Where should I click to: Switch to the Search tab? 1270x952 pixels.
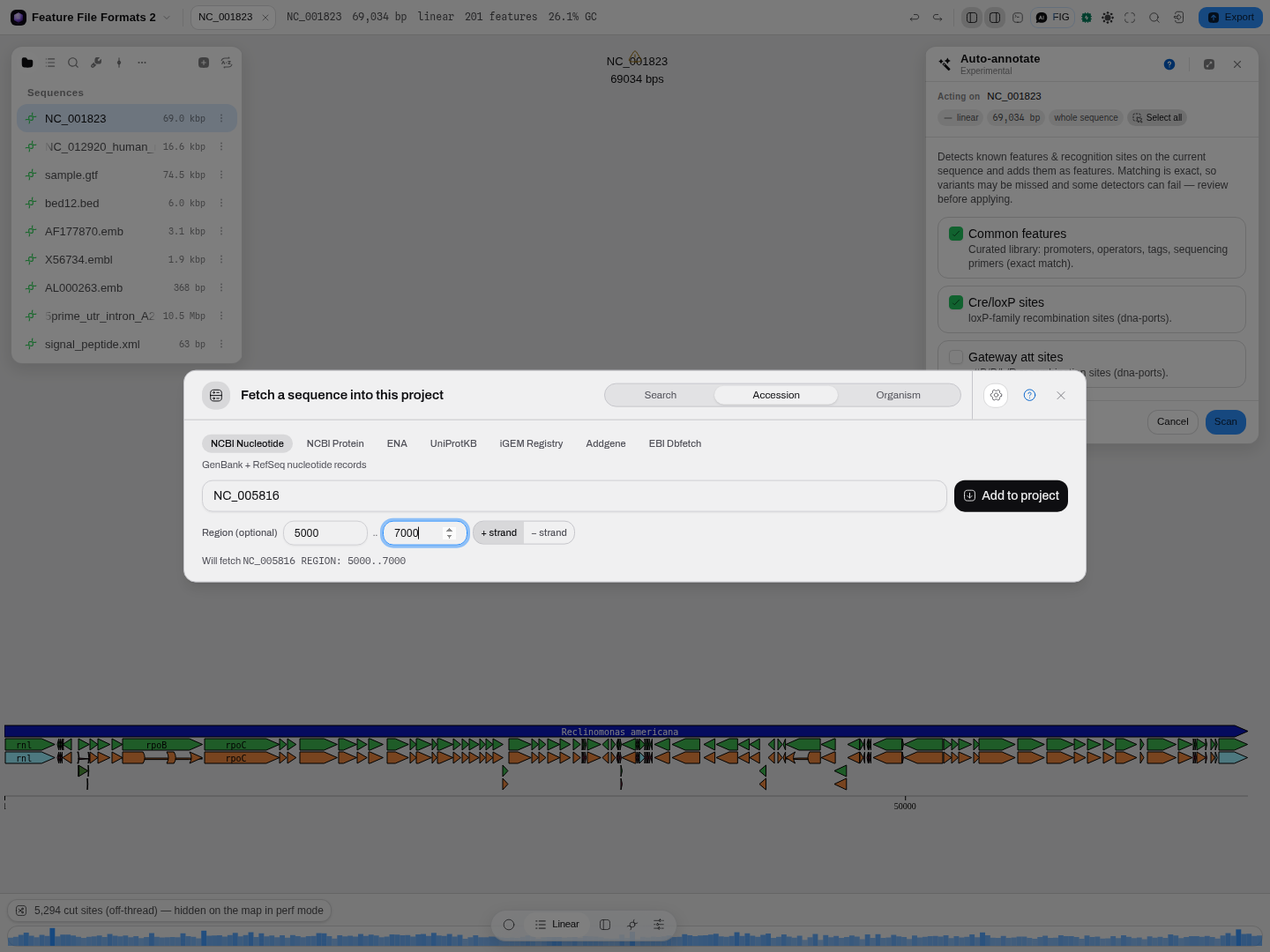[661, 396]
